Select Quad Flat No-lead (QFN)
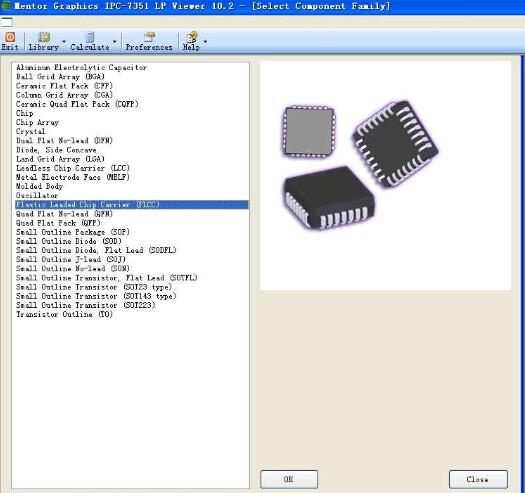The height and width of the screenshot is (493, 525). tap(64, 214)
